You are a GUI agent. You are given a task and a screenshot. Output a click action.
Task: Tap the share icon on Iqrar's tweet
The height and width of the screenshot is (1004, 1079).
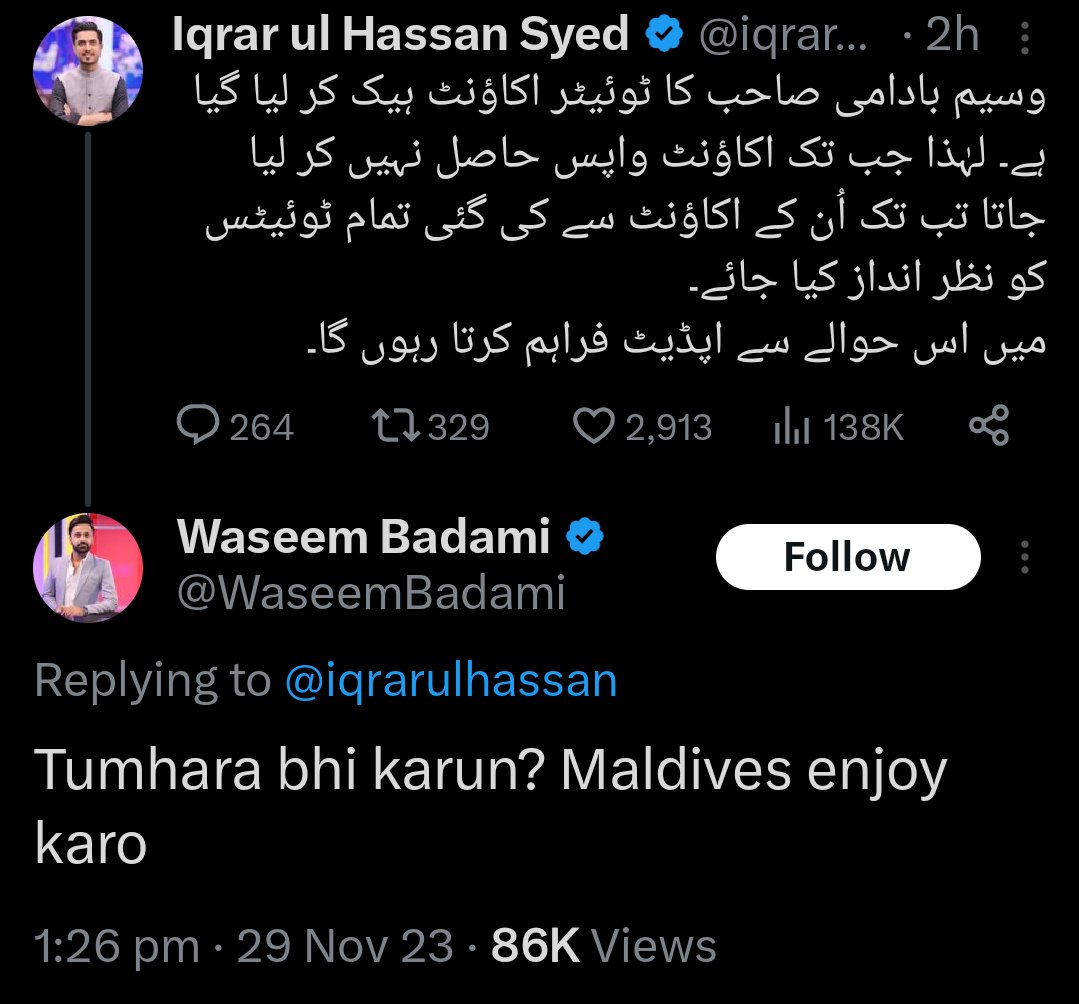click(989, 425)
